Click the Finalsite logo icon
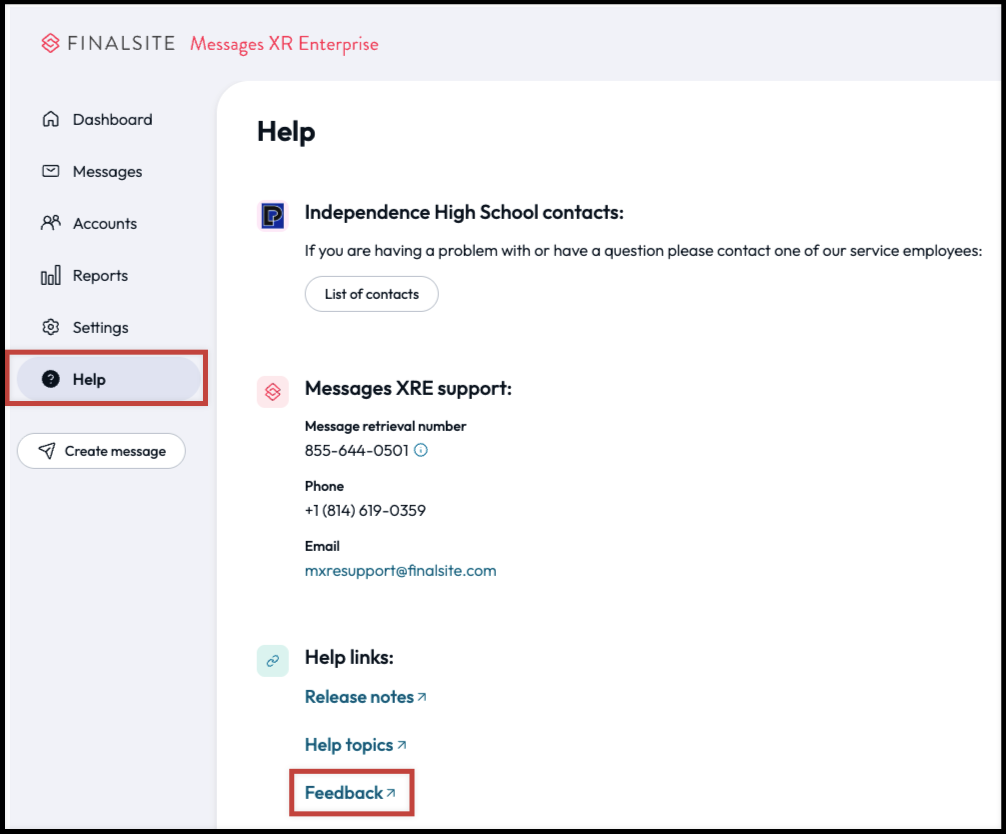 point(51,43)
